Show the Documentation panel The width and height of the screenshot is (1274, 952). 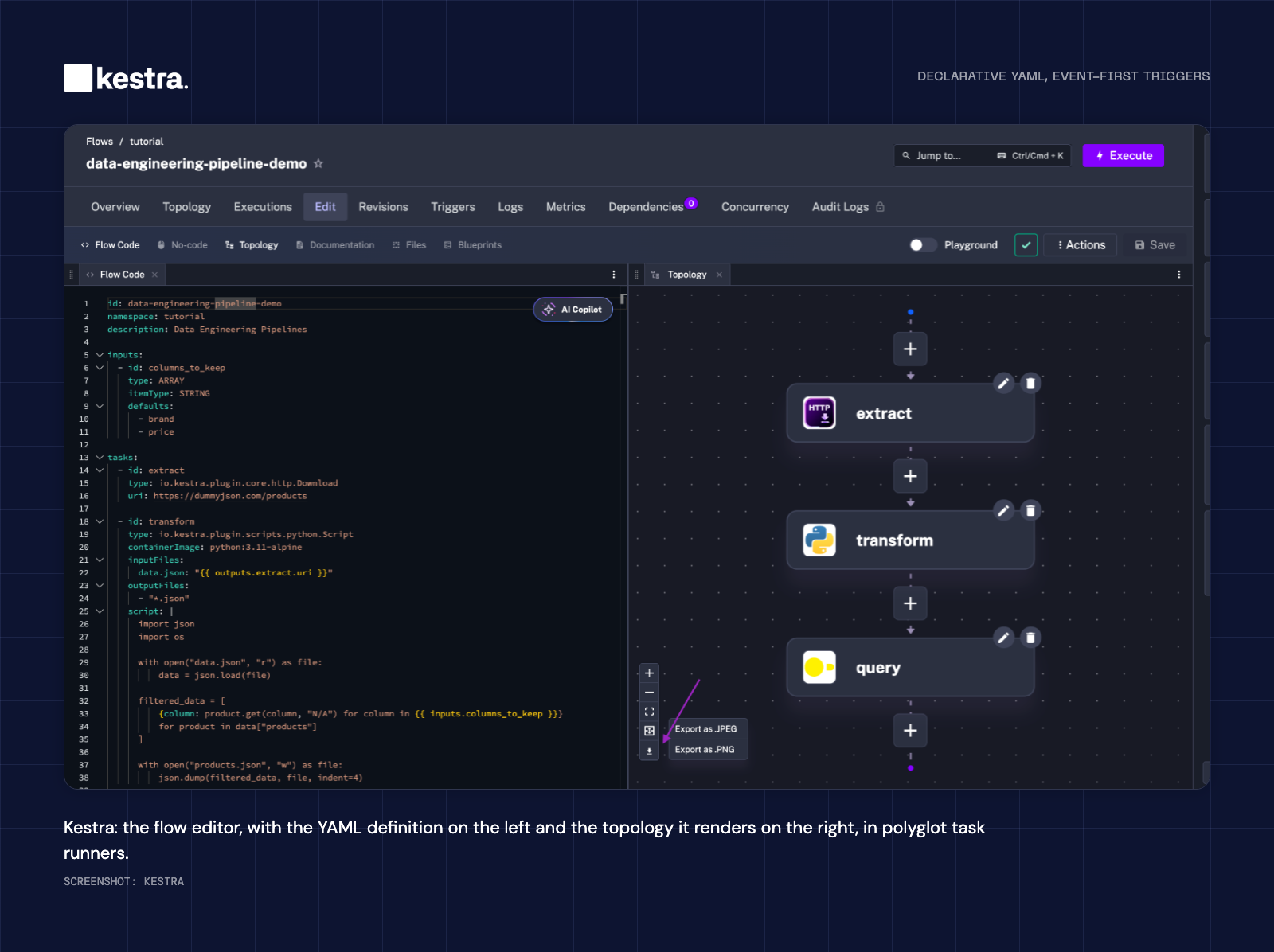[335, 245]
